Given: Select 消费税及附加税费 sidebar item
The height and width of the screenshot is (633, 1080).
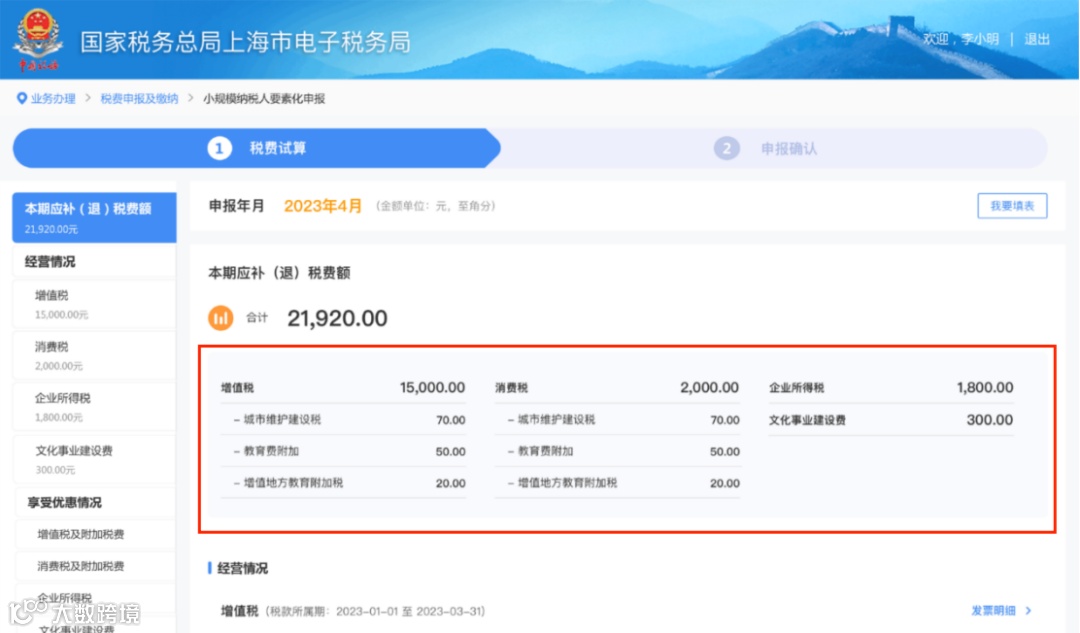Looking at the screenshot, I should pyautogui.click(x=94, y=566).
